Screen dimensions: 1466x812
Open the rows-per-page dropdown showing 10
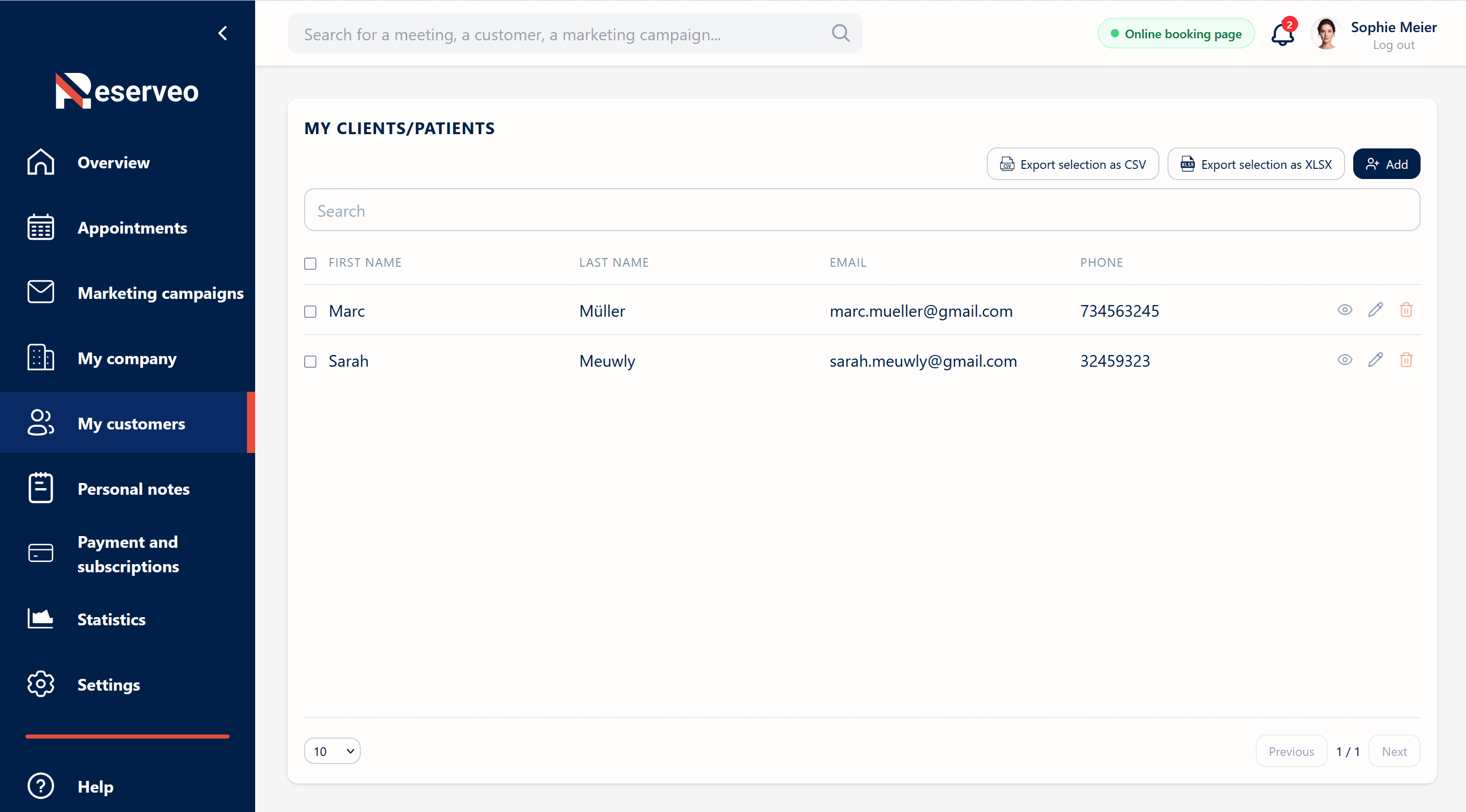pyautogui.click(x=332, y=751)
